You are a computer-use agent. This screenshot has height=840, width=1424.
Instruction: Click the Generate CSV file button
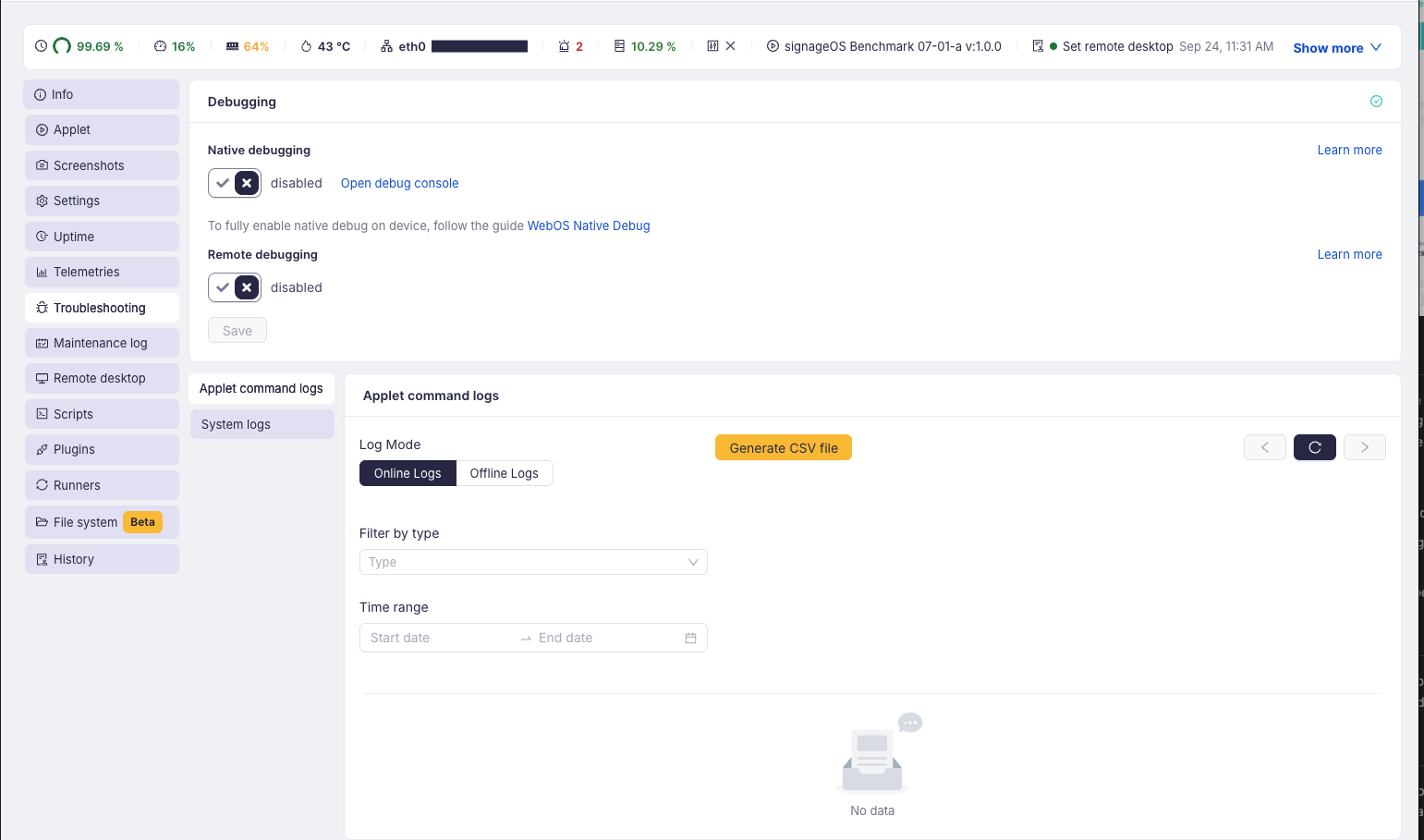(x=784, y=447)
